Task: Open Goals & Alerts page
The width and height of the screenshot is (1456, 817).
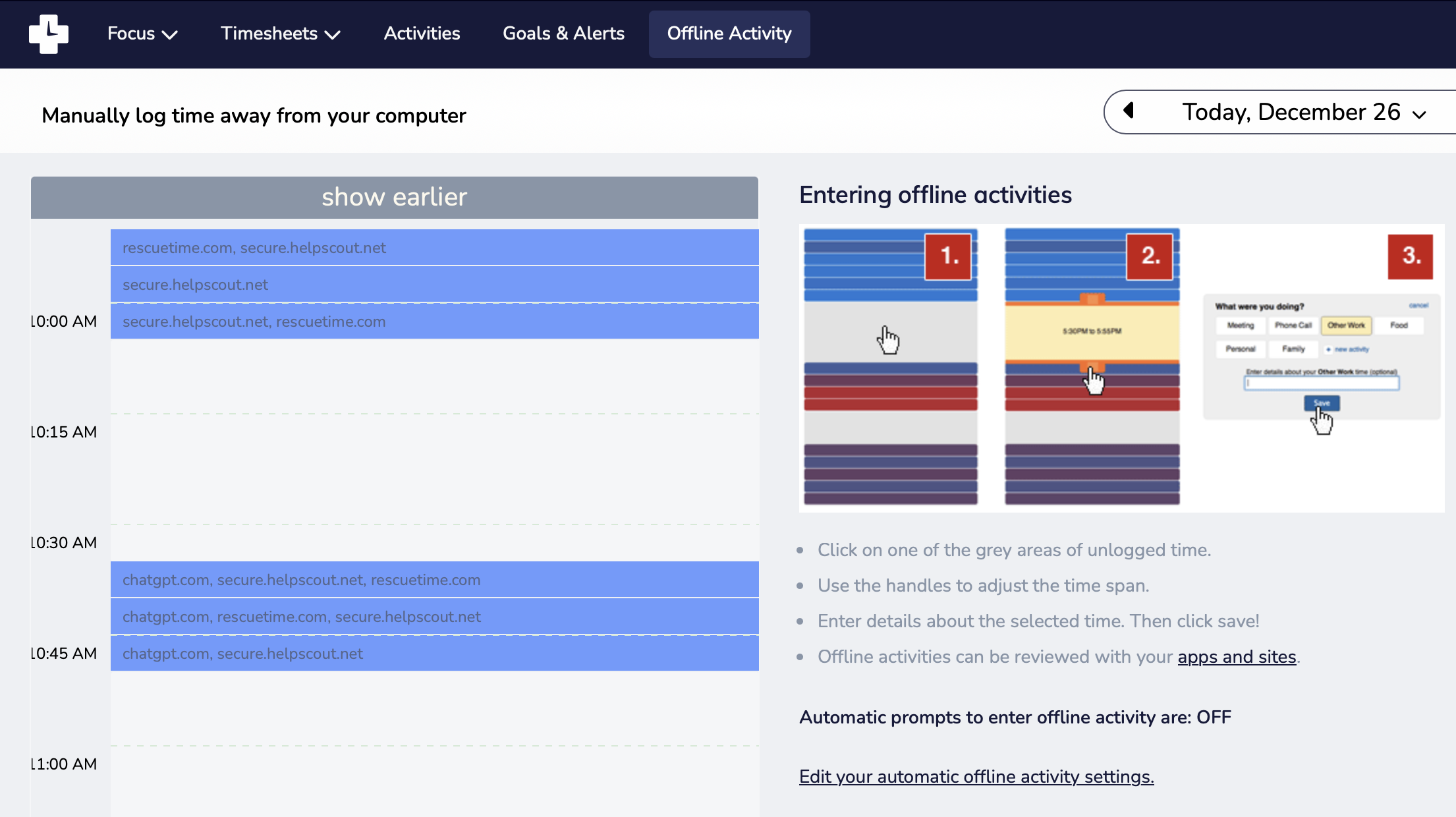Action: coord(563,34)
